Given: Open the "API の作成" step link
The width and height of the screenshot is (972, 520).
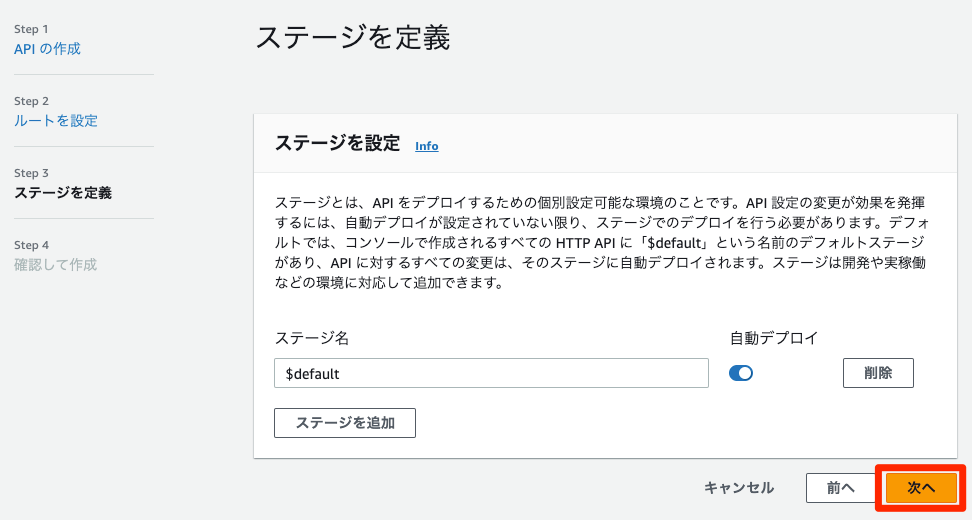Looking at the screenshot, I should [47, 49].
